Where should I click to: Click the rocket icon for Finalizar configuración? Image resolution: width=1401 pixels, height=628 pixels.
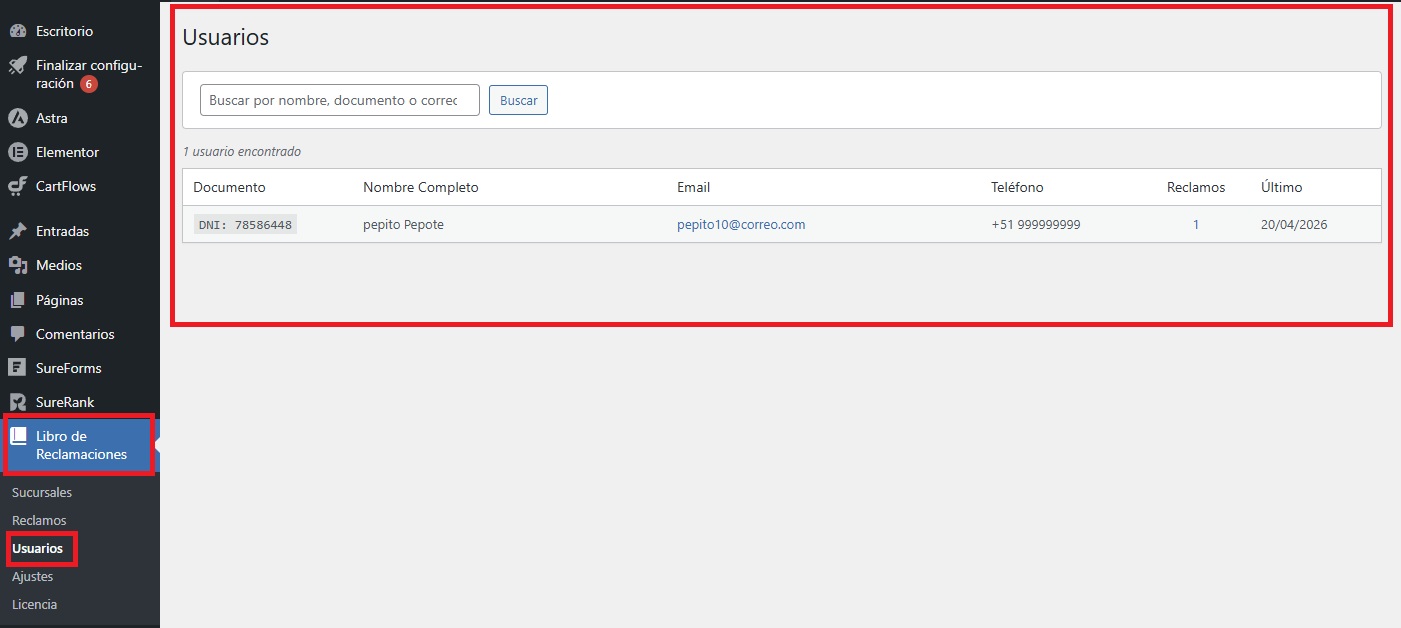(x=17, y=66)
